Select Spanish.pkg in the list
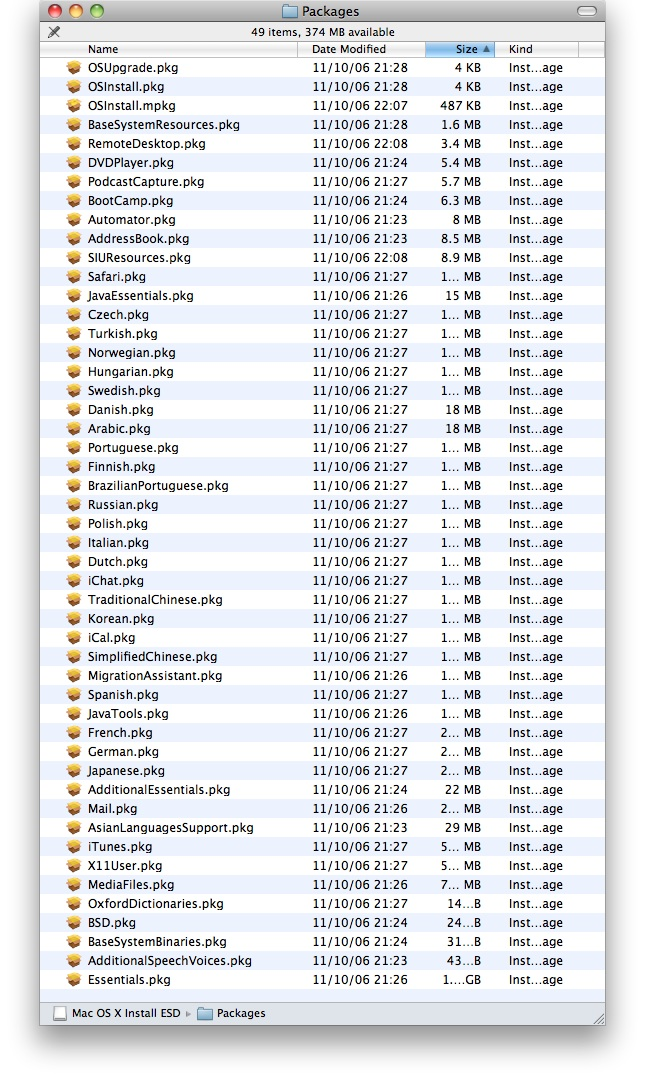Viewport: 645px width, 1080px height. [x=123, y=695]
